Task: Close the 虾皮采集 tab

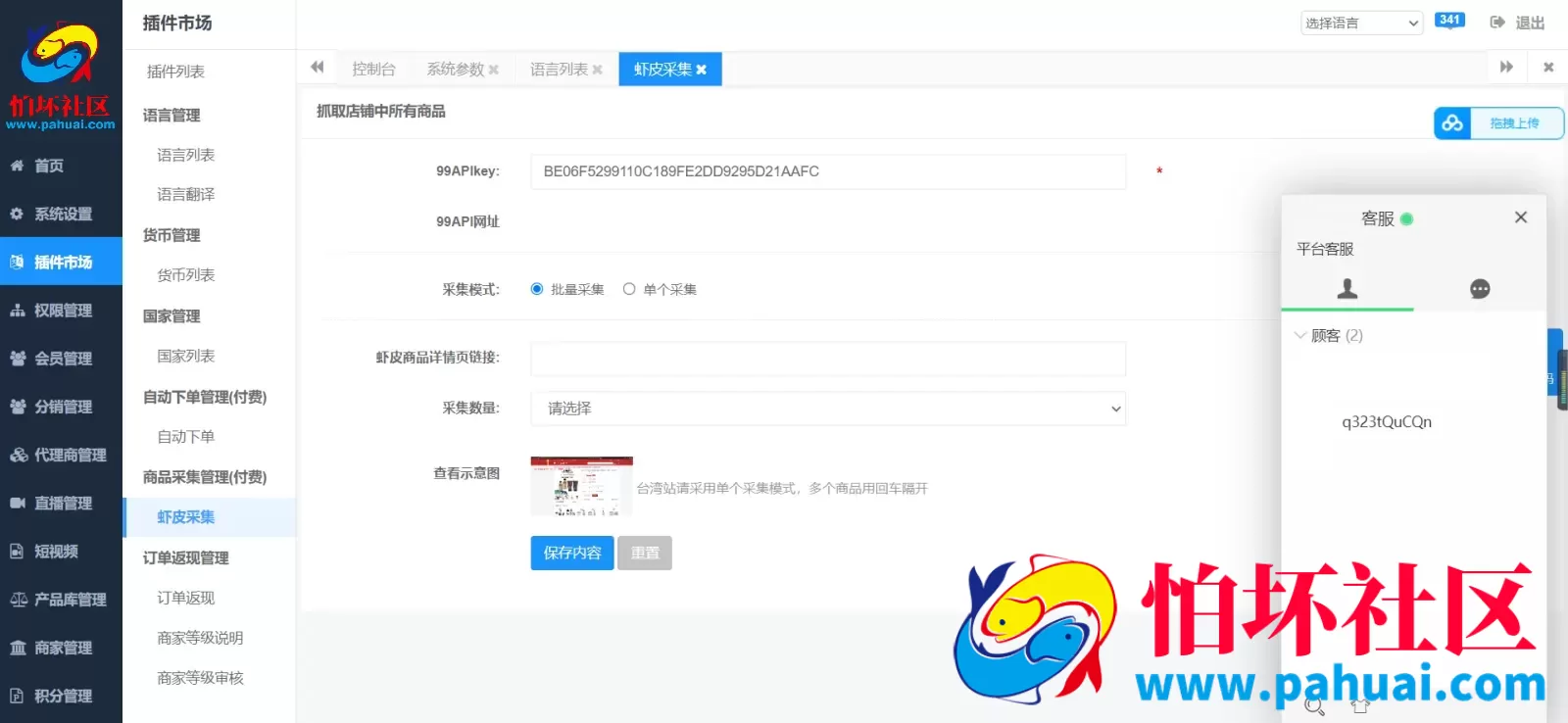Action: click(x=702, y=70)
